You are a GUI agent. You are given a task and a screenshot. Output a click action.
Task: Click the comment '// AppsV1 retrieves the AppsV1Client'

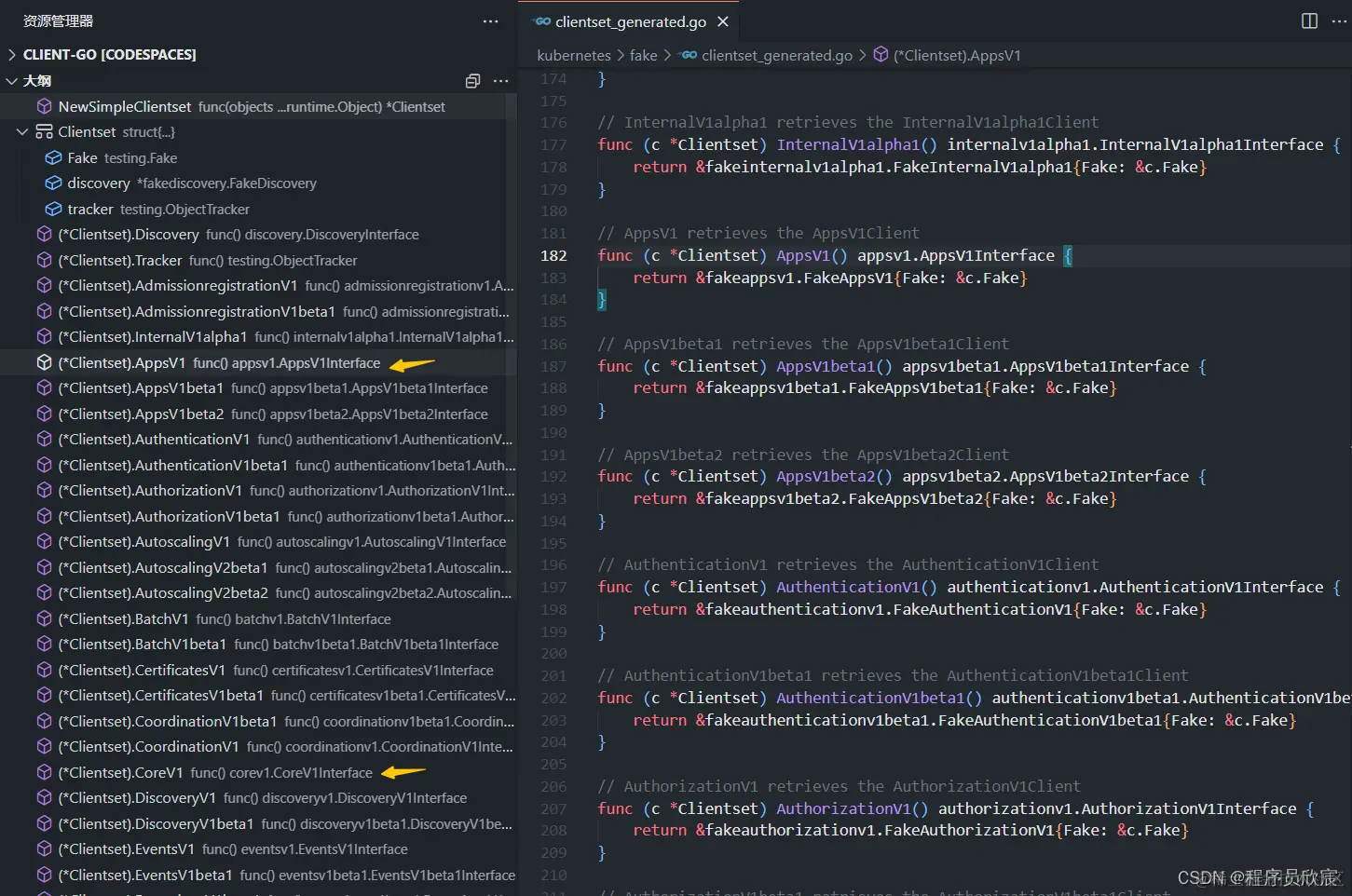[758, 234]
